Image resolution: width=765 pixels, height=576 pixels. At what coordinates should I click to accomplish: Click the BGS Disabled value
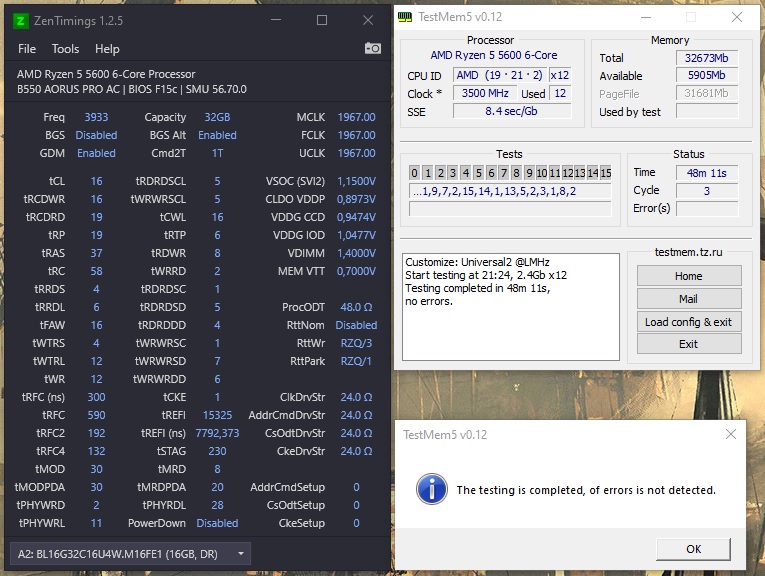pos(96,135)
